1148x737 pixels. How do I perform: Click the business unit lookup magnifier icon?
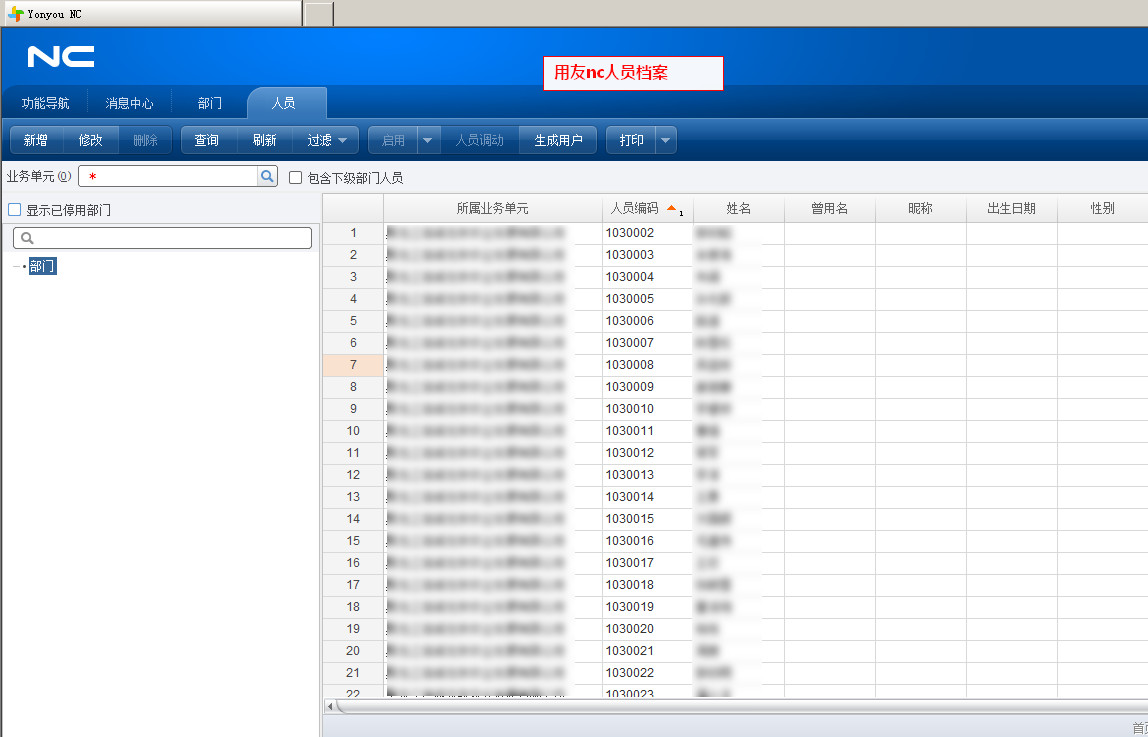click(267, 176)
